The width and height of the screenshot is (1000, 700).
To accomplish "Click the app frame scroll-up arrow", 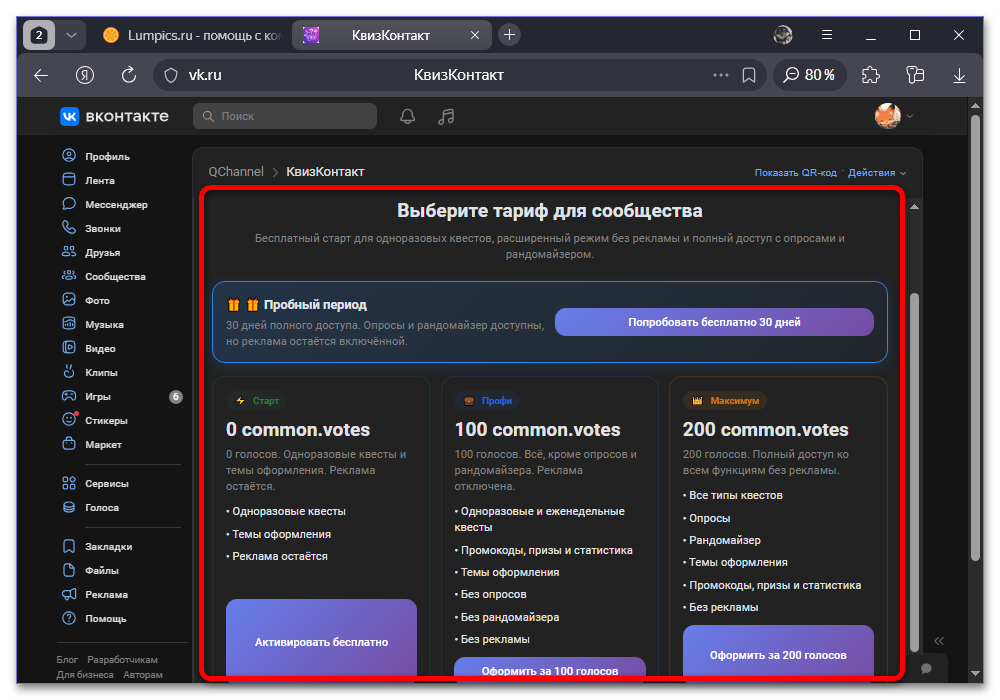I will click(915, 207).
